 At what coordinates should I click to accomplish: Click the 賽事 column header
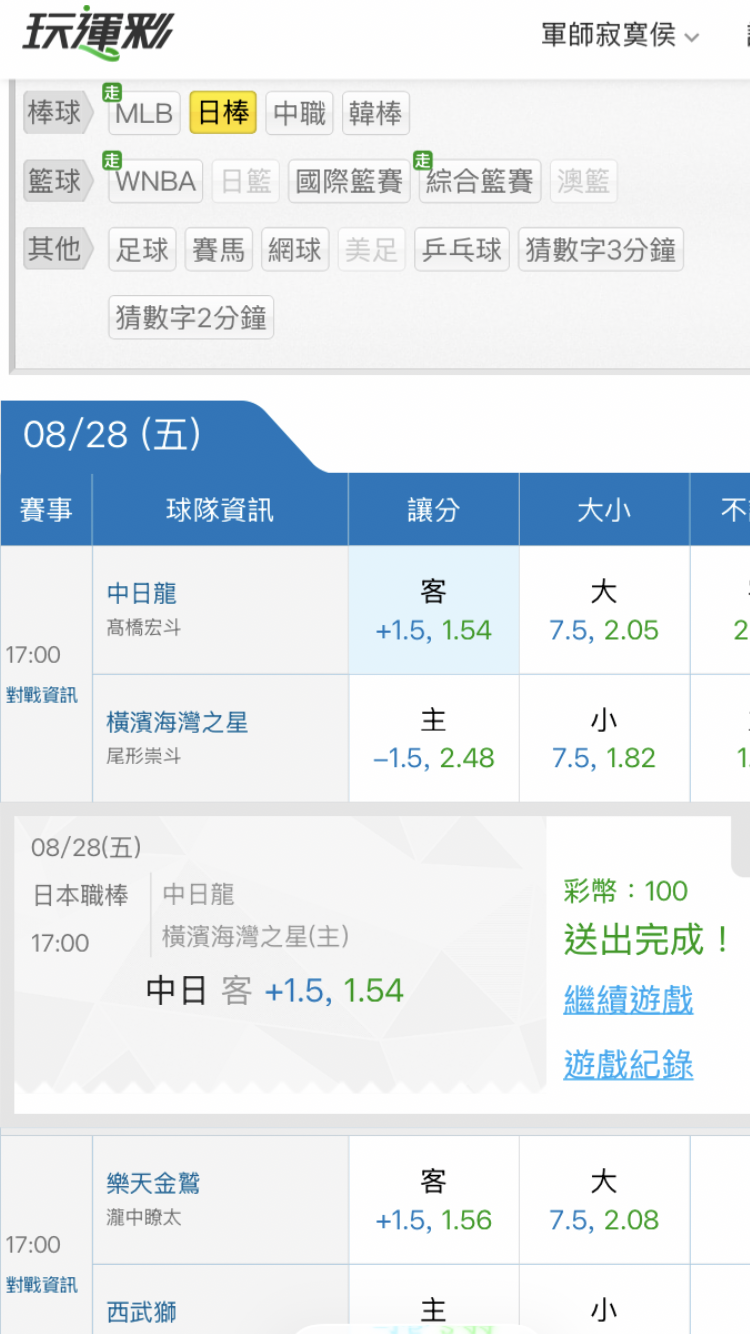[46, 510]
